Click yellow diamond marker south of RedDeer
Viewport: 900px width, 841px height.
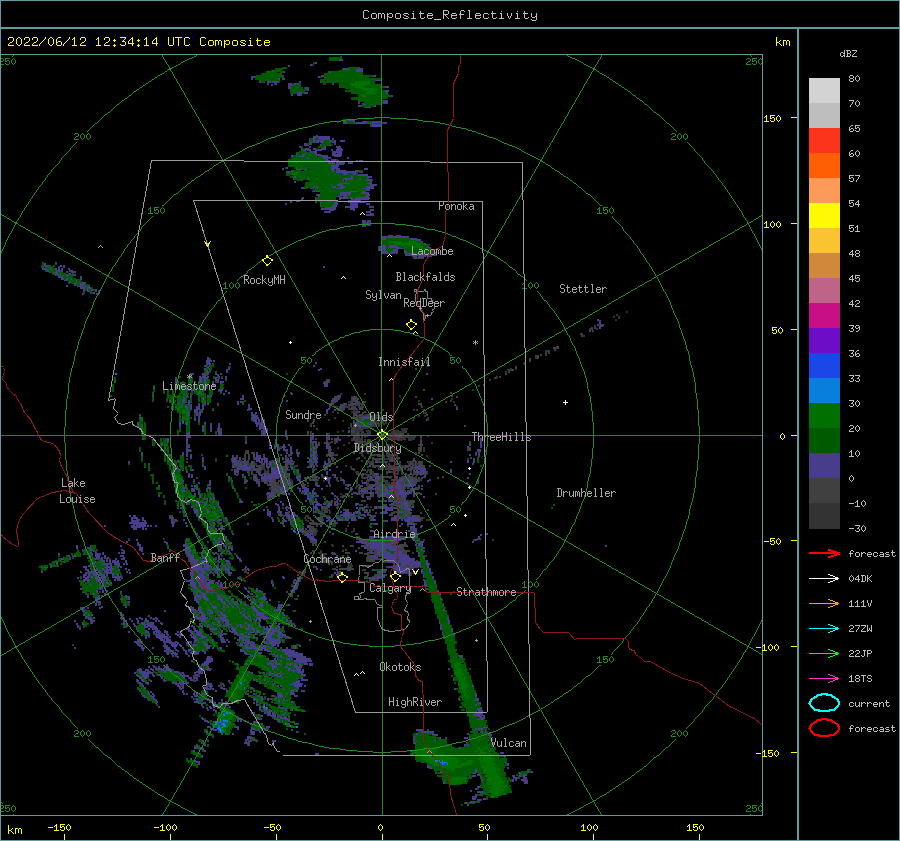411,325
